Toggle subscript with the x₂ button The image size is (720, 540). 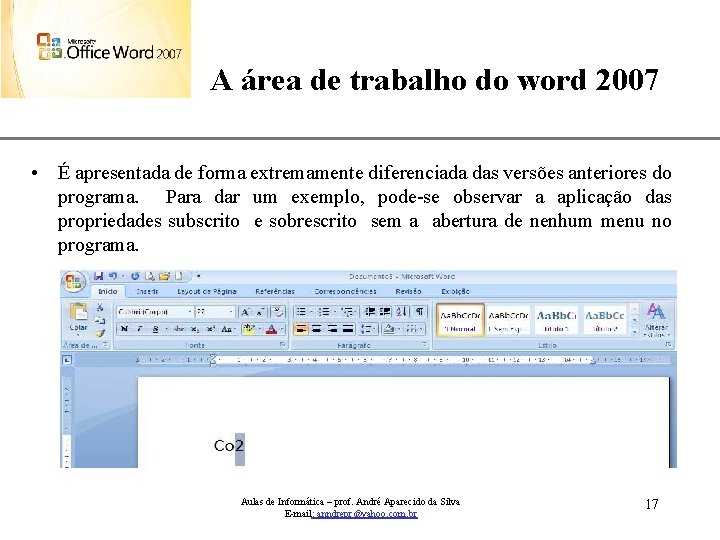[195, 329]
